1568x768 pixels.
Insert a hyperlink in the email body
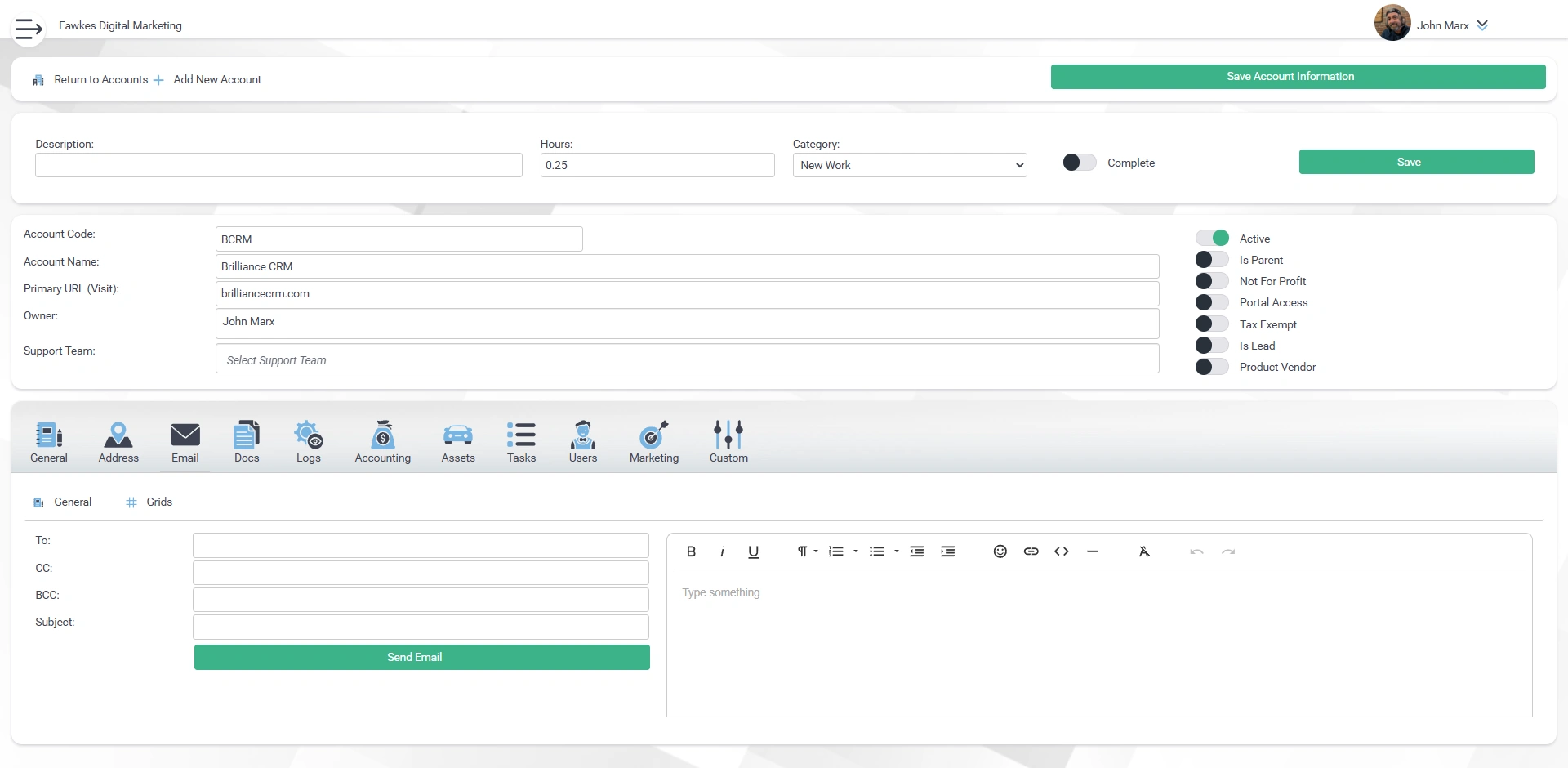1031,551
